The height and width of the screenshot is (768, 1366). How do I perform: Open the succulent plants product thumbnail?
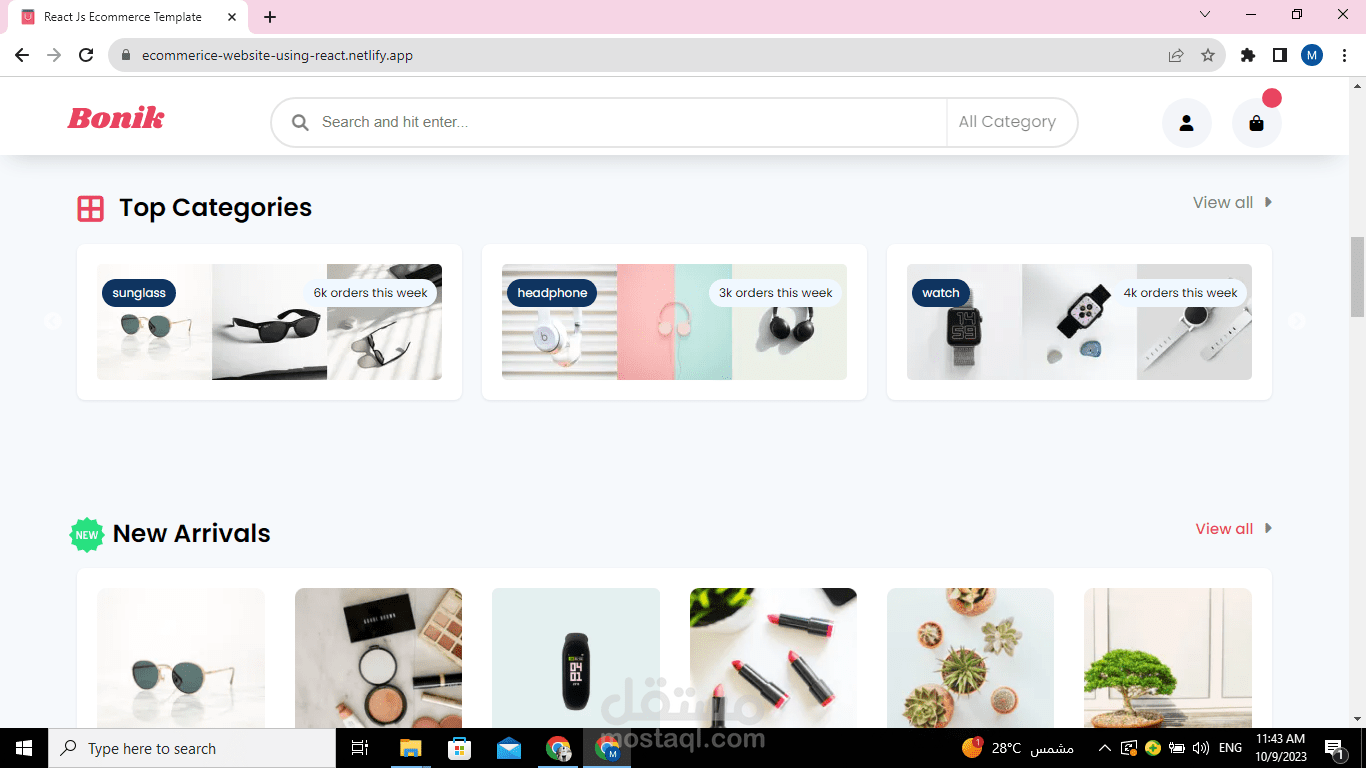(x=970, y=658)
